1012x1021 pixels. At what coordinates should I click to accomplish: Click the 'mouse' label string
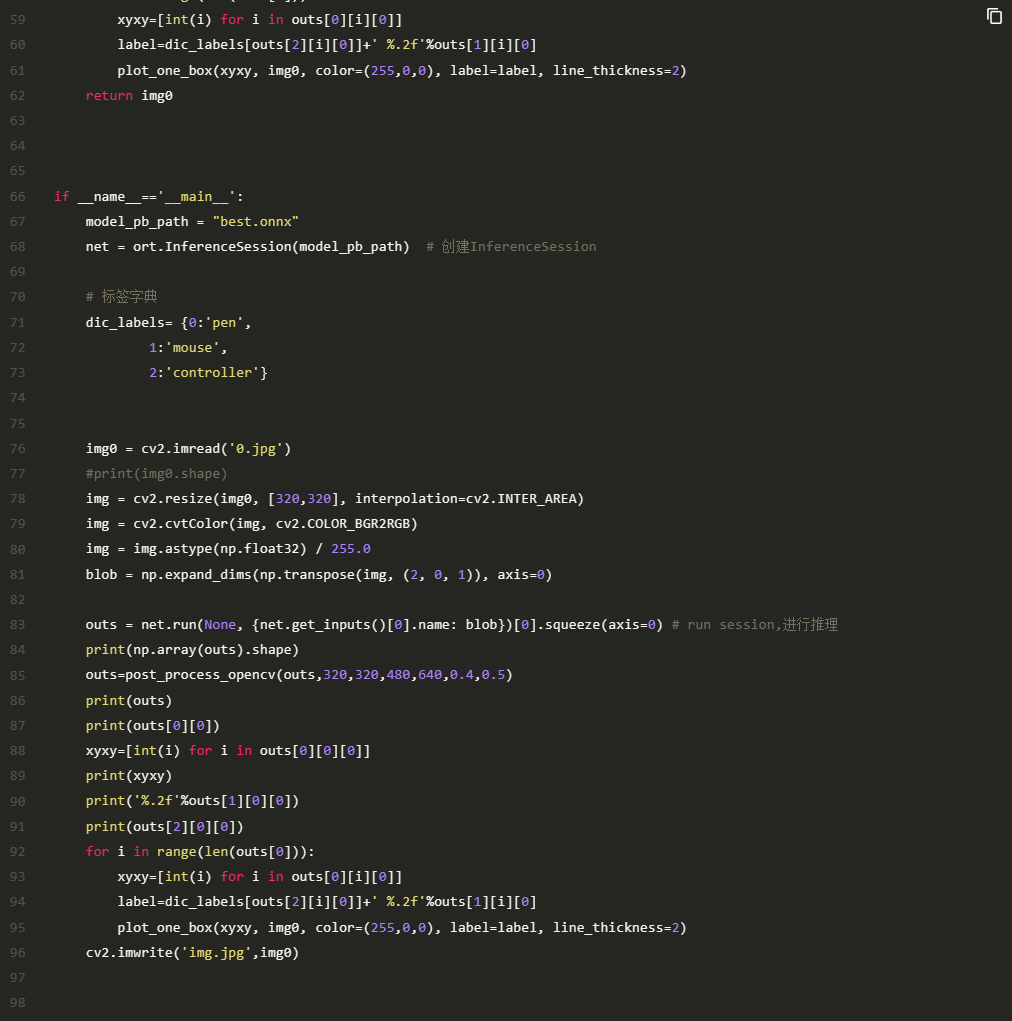click(192, 348)
